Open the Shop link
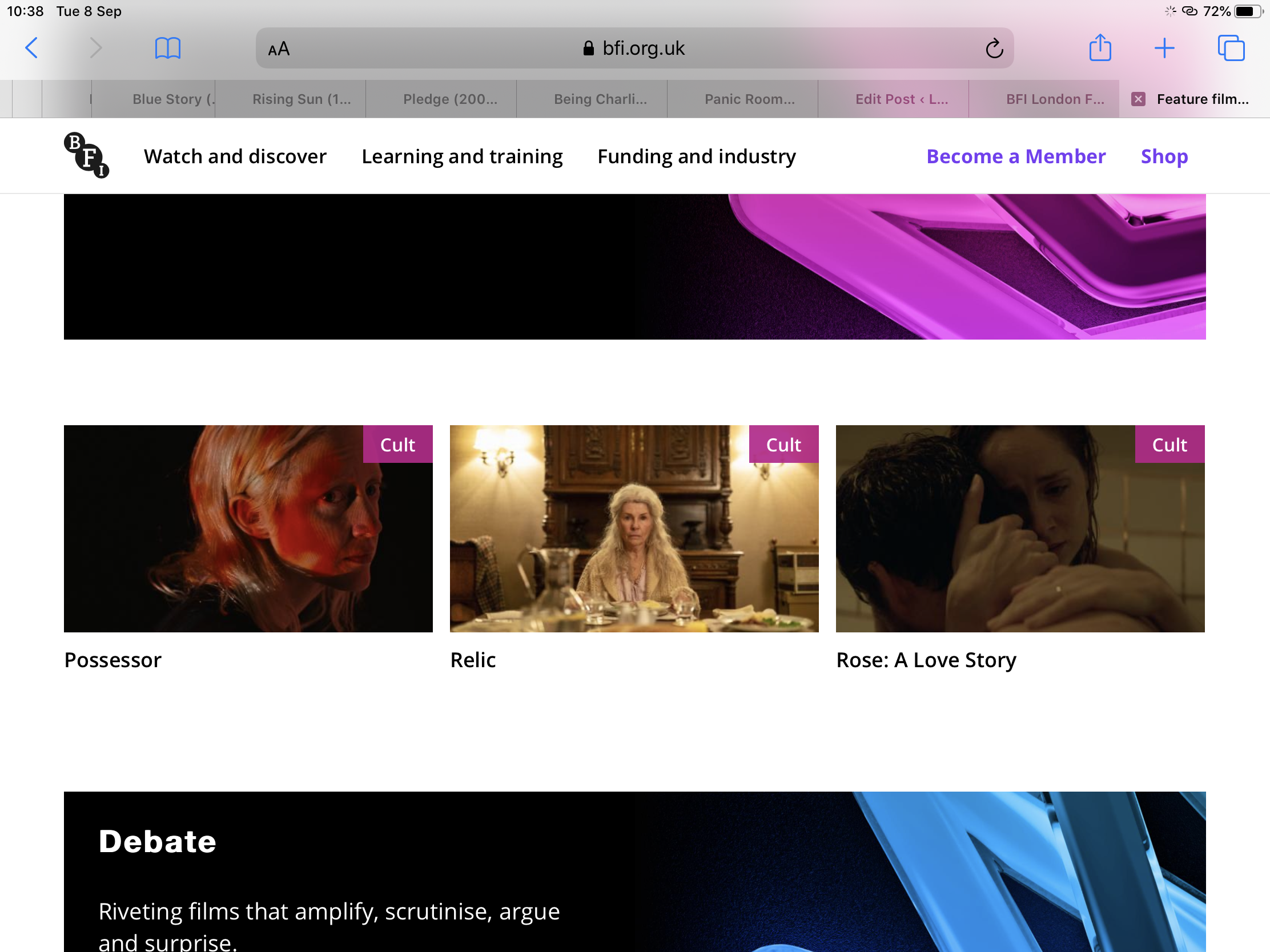The width and height of the screenshot is (1270, 952). click(x=1164, y=156)
